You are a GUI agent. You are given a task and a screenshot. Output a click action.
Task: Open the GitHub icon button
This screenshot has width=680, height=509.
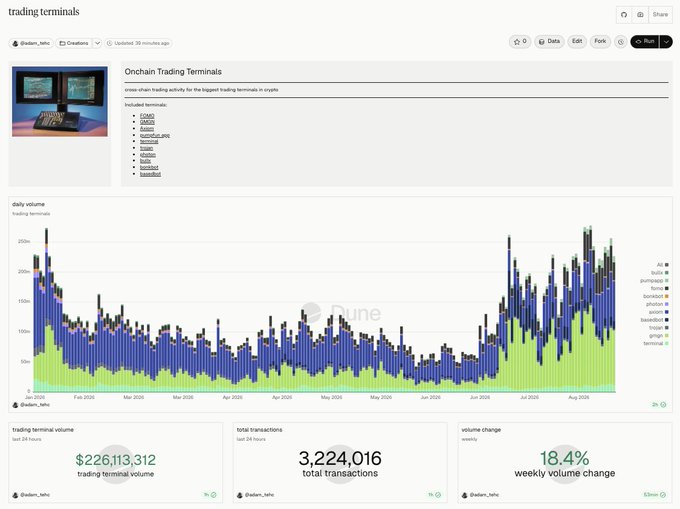pos(624,15)
